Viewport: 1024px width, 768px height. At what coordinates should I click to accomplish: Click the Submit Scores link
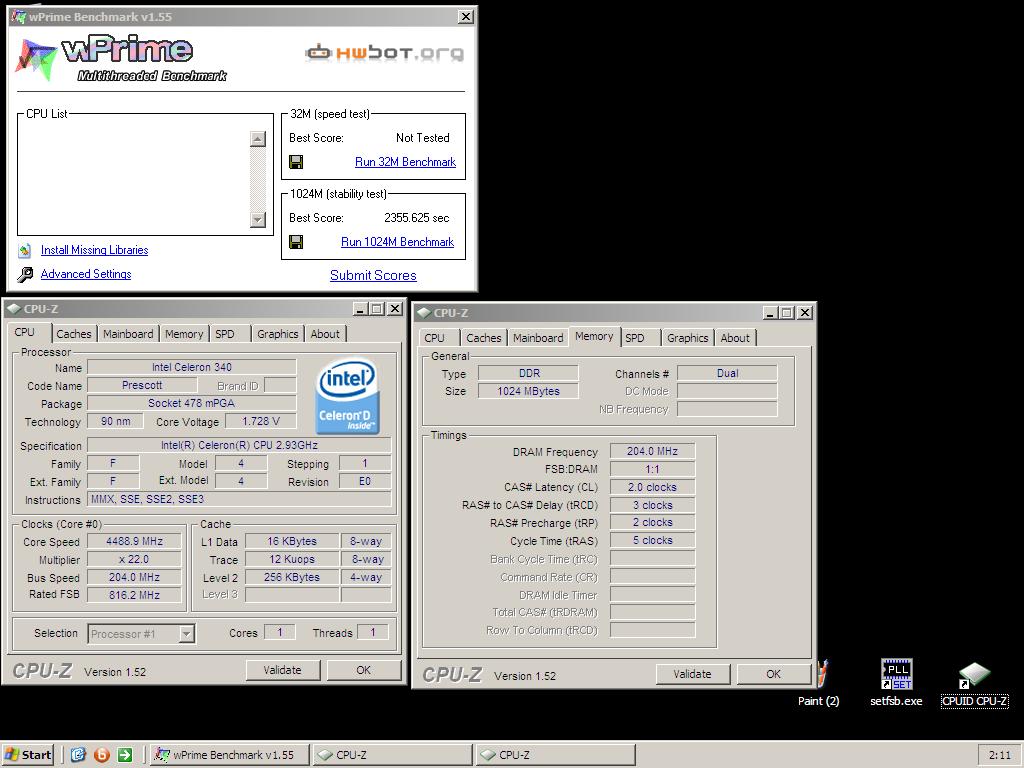coord(373,276)
